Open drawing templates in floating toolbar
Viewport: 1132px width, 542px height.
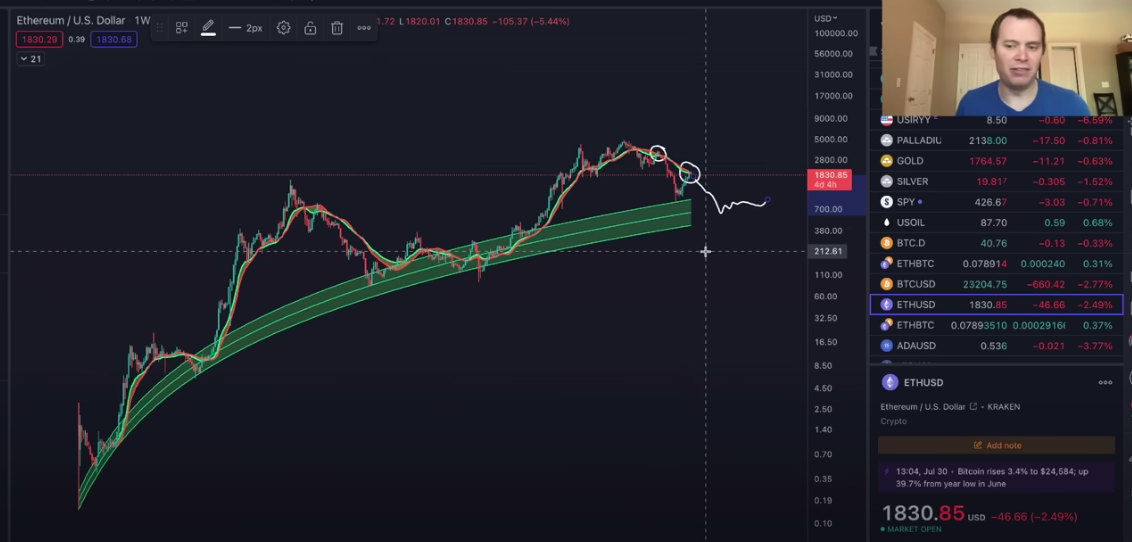click(x=182, y=28)
